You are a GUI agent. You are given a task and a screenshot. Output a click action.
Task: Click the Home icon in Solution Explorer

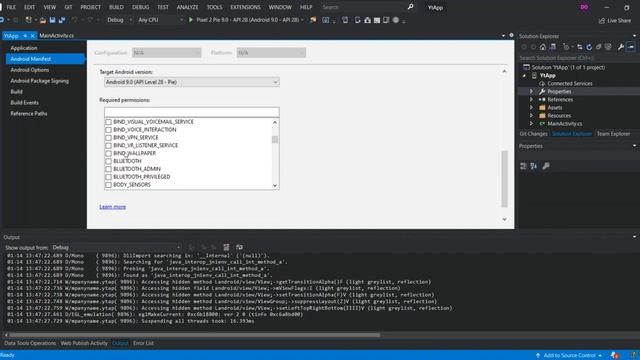543,47
